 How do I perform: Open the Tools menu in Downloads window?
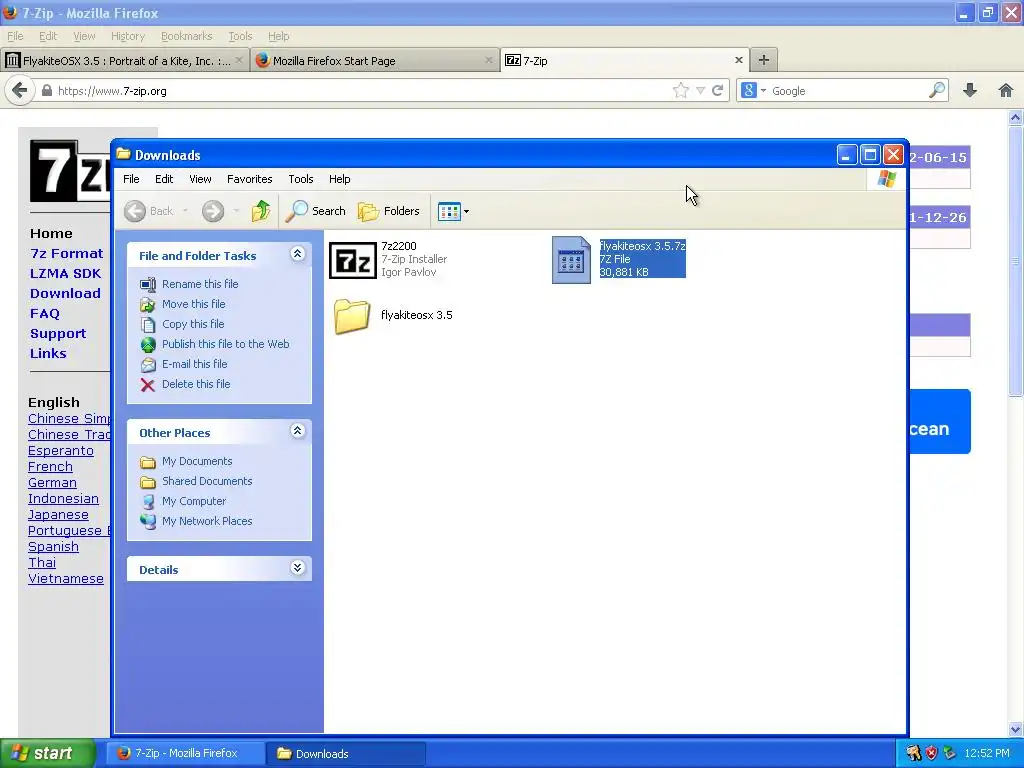tap(300, 179)
